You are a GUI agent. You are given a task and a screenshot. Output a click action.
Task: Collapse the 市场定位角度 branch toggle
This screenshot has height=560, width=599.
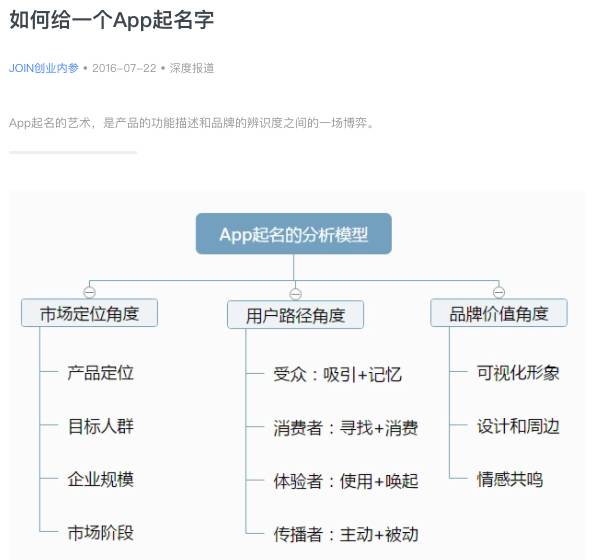(89, 292)
